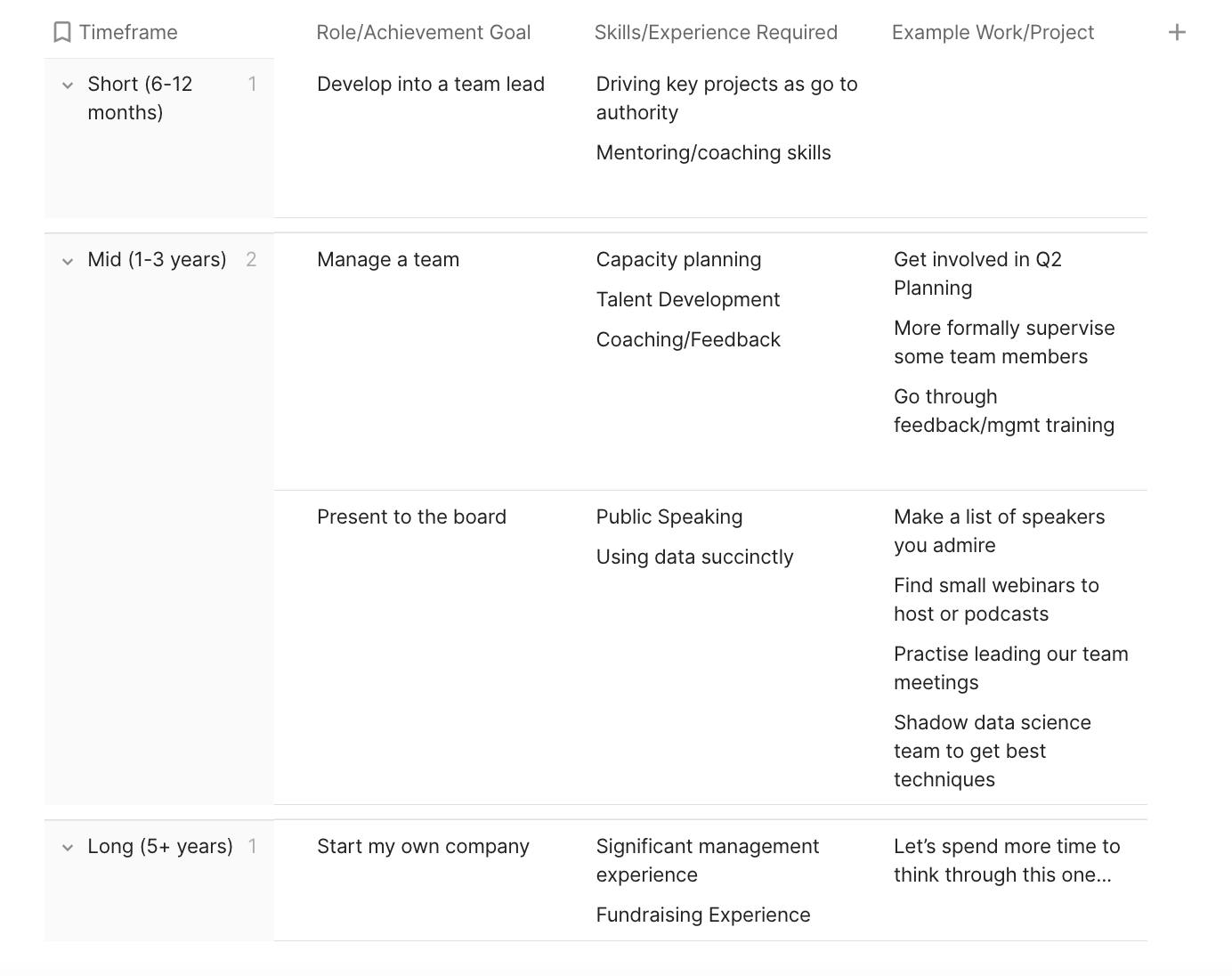
Task: Click the Develop into a team lead cell
Action: 431,85
